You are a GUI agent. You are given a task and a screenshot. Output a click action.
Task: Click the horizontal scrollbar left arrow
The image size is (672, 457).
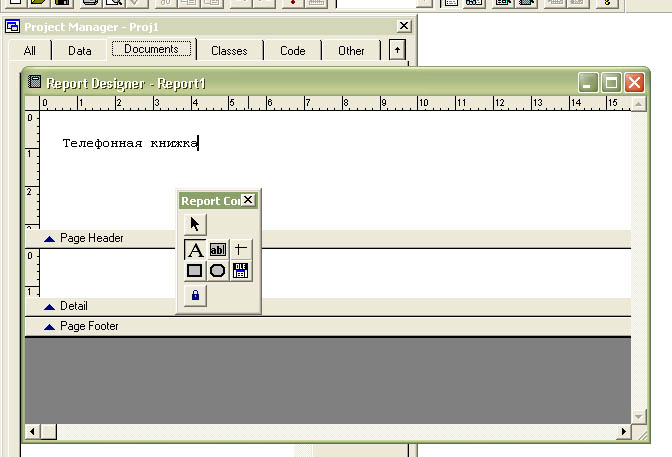pos(33,432)
